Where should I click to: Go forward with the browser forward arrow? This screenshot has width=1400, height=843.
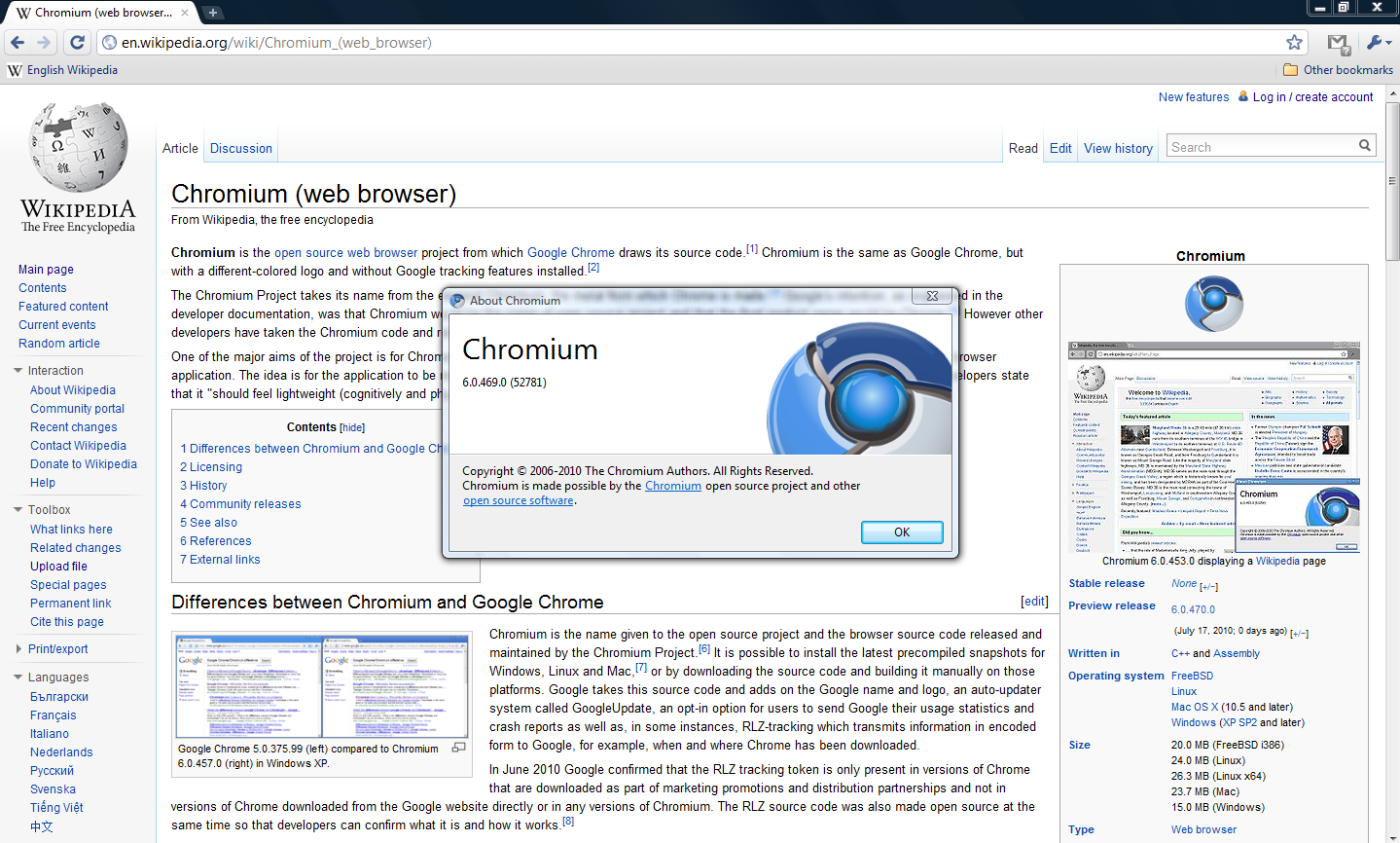[x=44, y=42]
